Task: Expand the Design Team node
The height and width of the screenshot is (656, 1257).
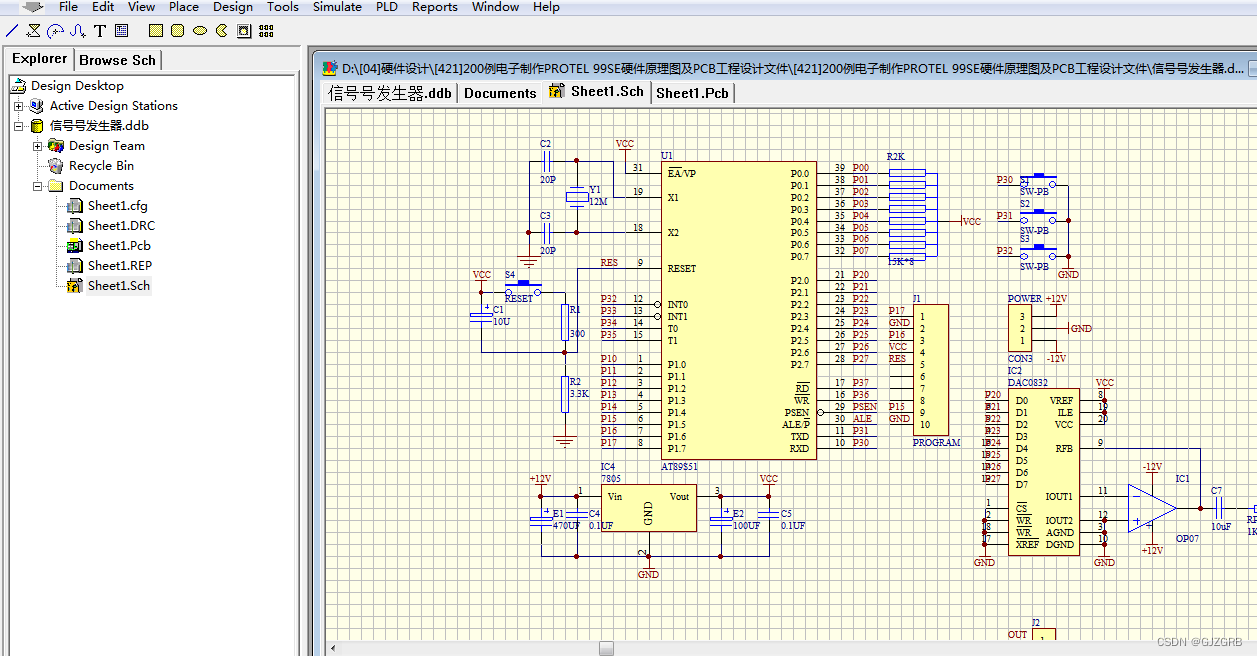Action: point(35,145)
